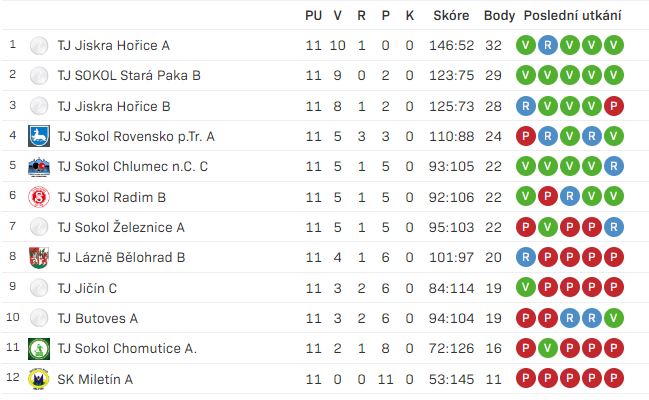Click SK Miletín A team logo
Screen dimensions: 649x400
(39, 378)
